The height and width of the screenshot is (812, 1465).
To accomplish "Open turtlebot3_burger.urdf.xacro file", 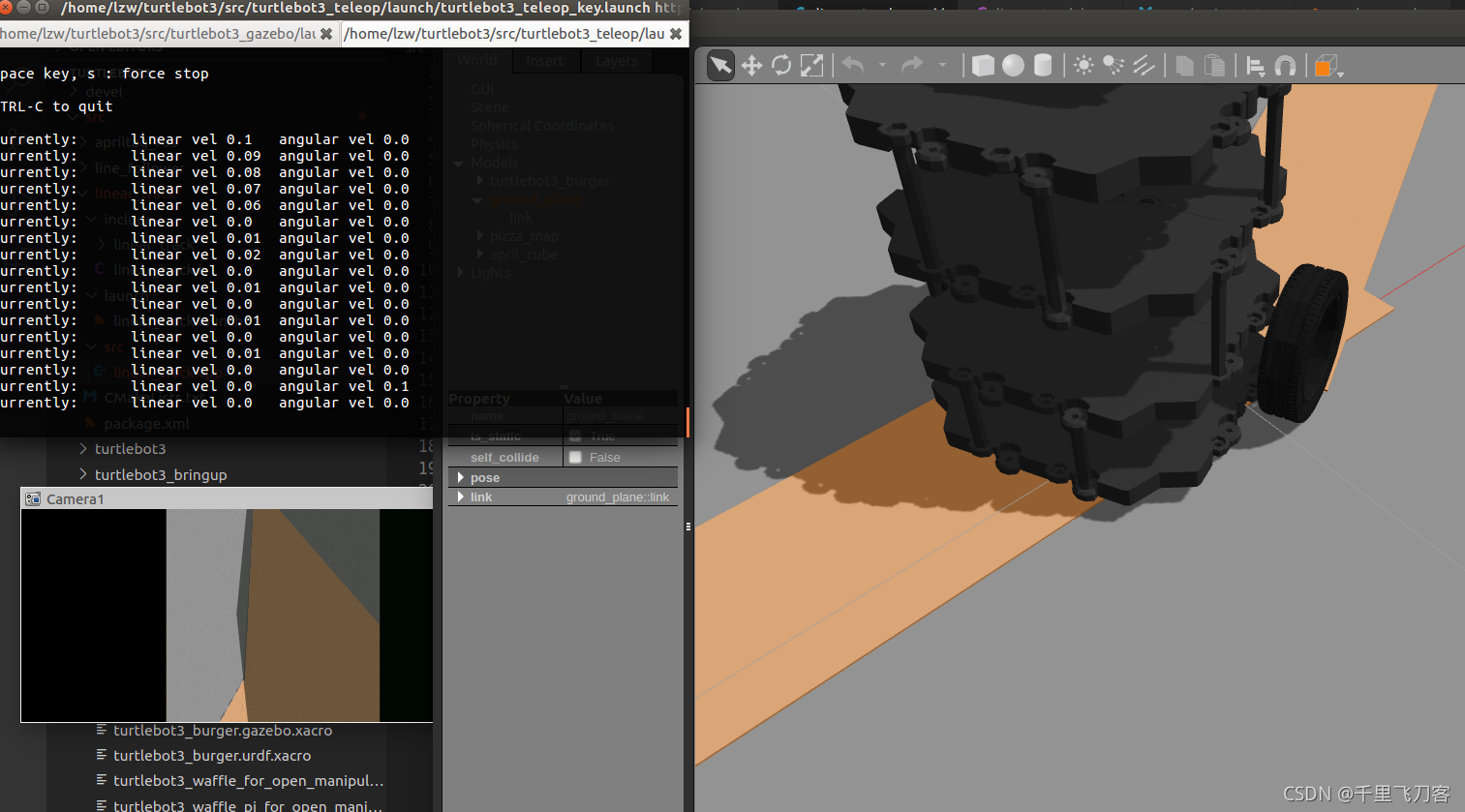I will [212, 756].
